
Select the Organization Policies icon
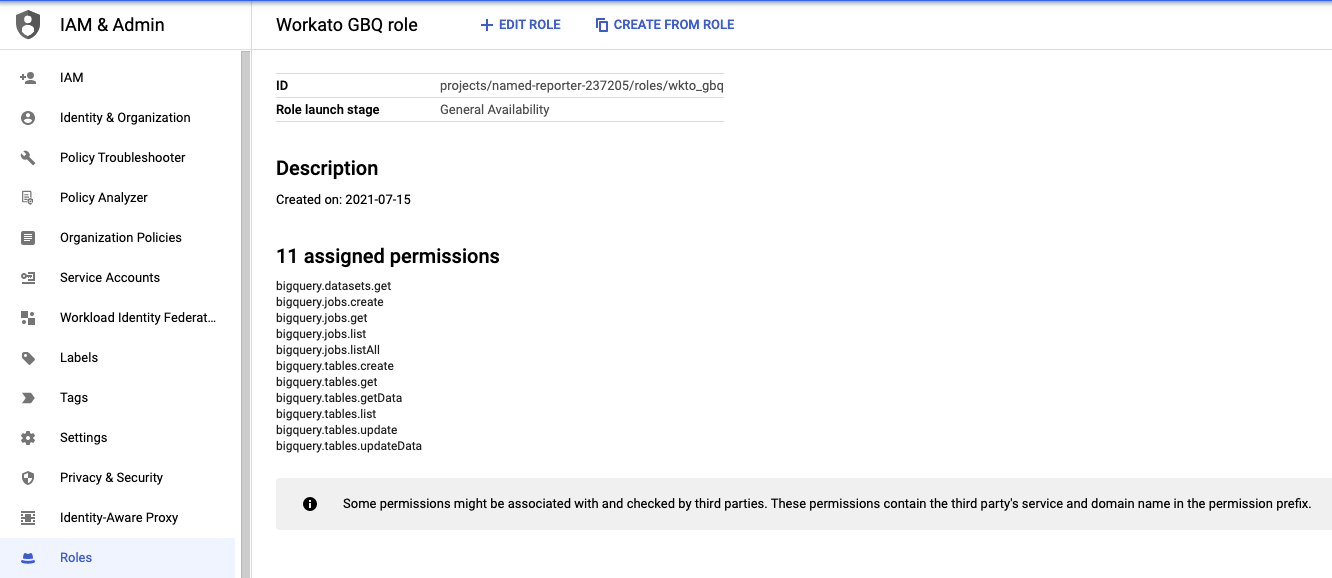point(28,237)
